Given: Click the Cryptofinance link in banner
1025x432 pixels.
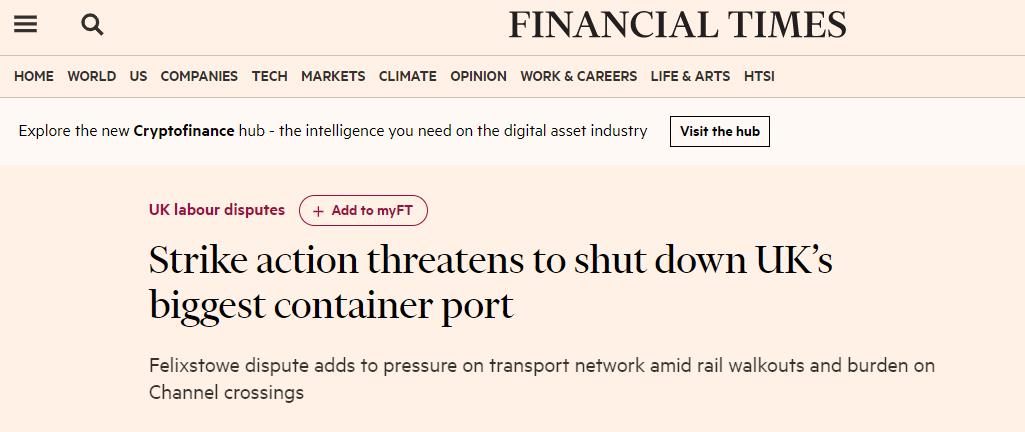Looking at the screenshot, I should [x=184, y=131].
